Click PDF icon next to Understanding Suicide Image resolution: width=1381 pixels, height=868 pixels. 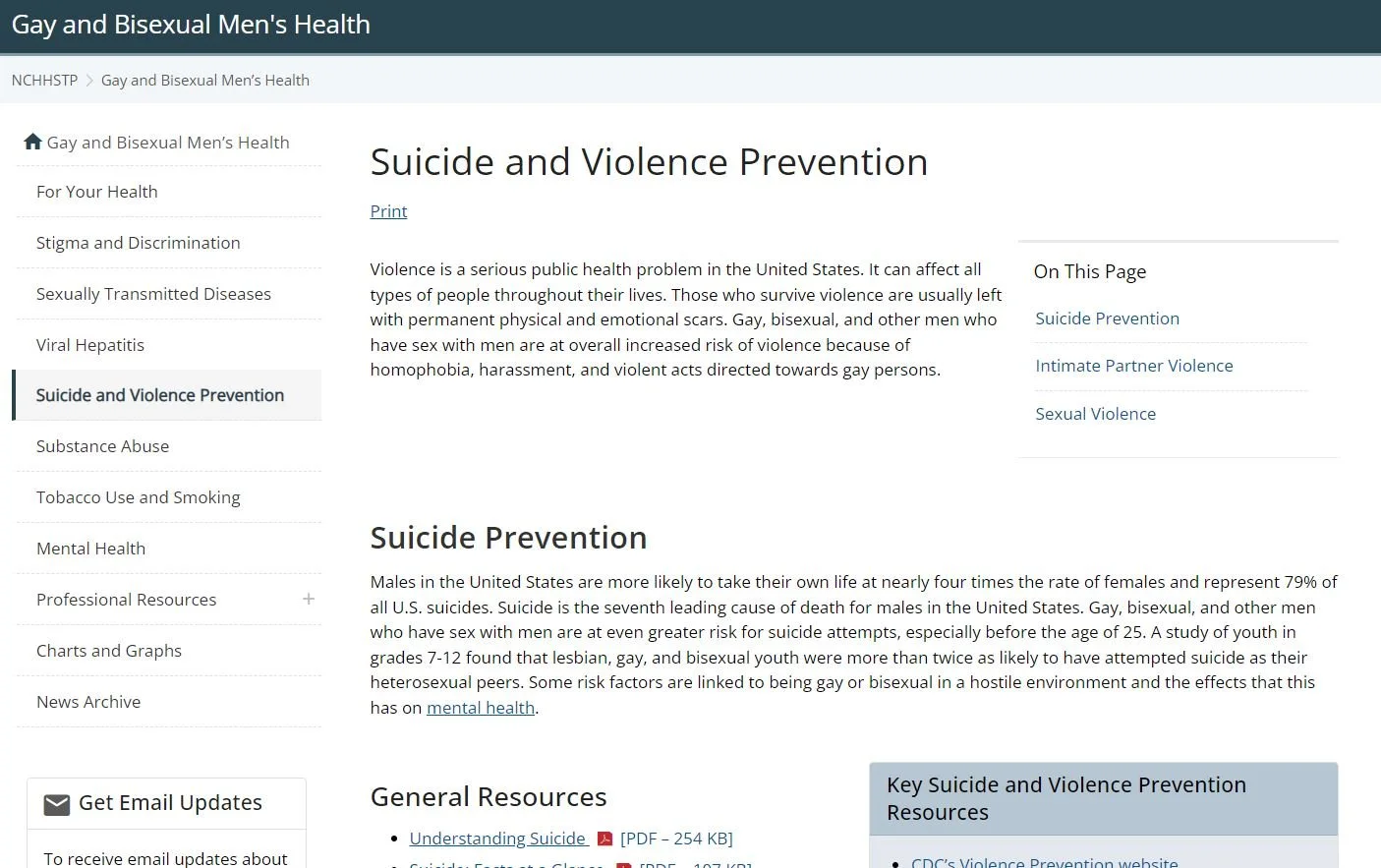[605, 839]
